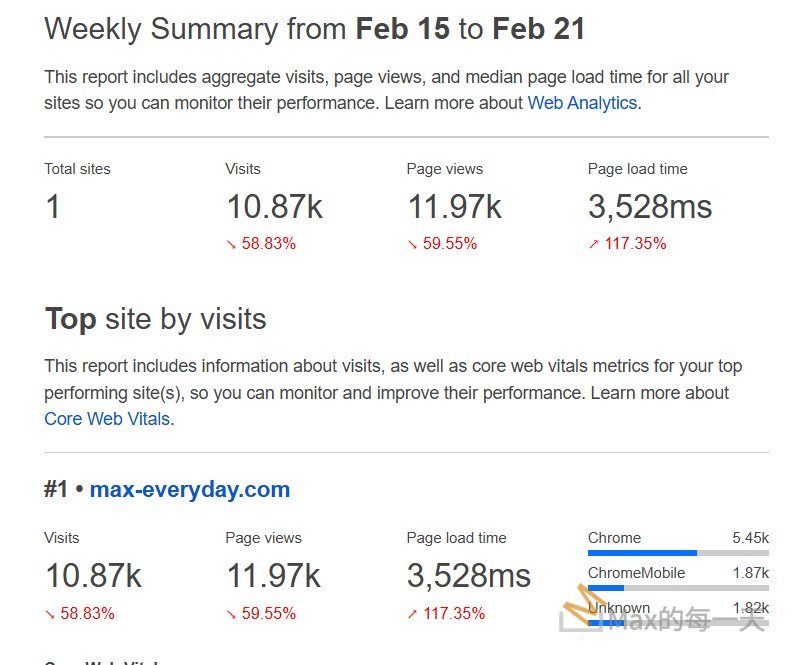The width and height of the screenshot is (809, 665).
Task: Click the Total sites count of 1
Action: (53, 207)
